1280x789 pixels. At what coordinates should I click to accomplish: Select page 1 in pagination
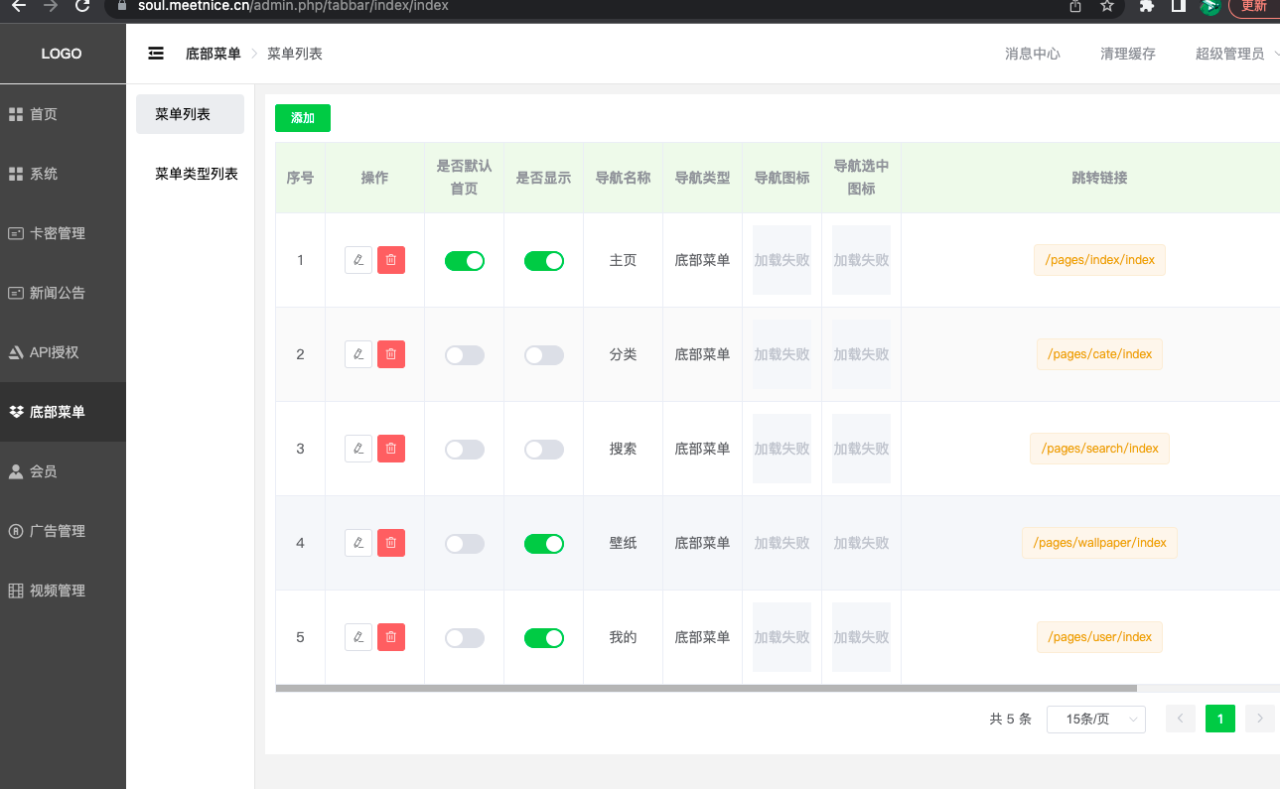pos(1220,719)
